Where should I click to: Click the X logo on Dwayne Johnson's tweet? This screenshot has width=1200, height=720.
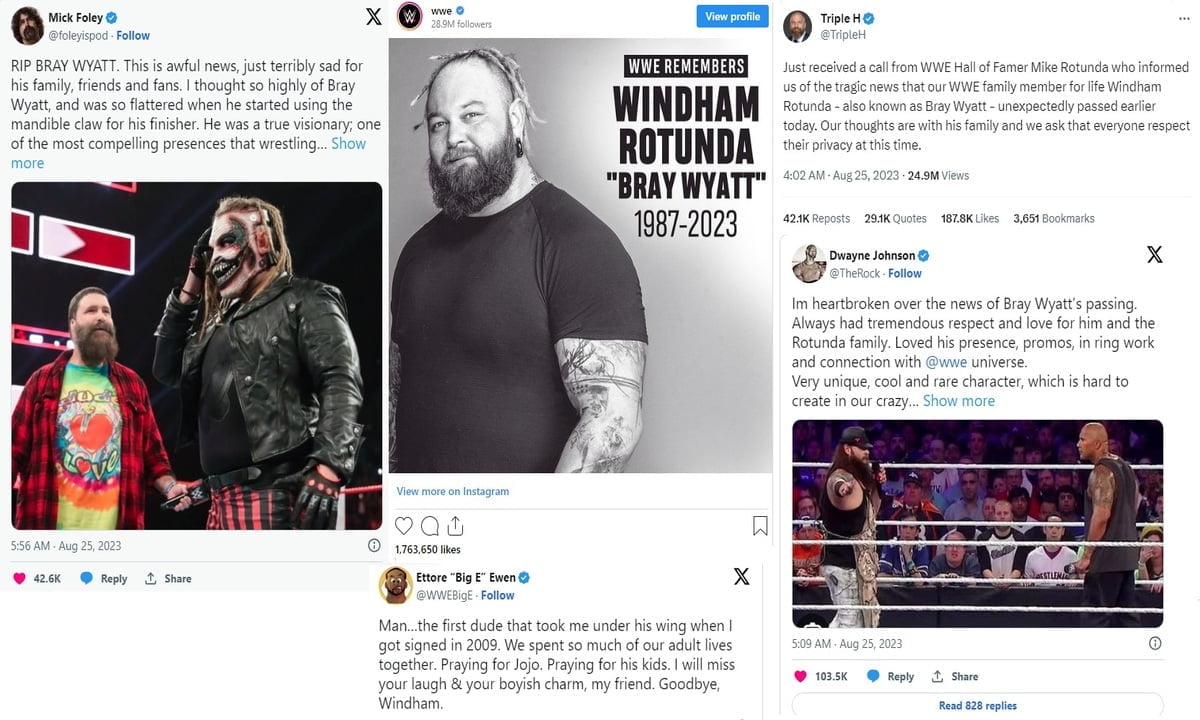[1154, 254]
